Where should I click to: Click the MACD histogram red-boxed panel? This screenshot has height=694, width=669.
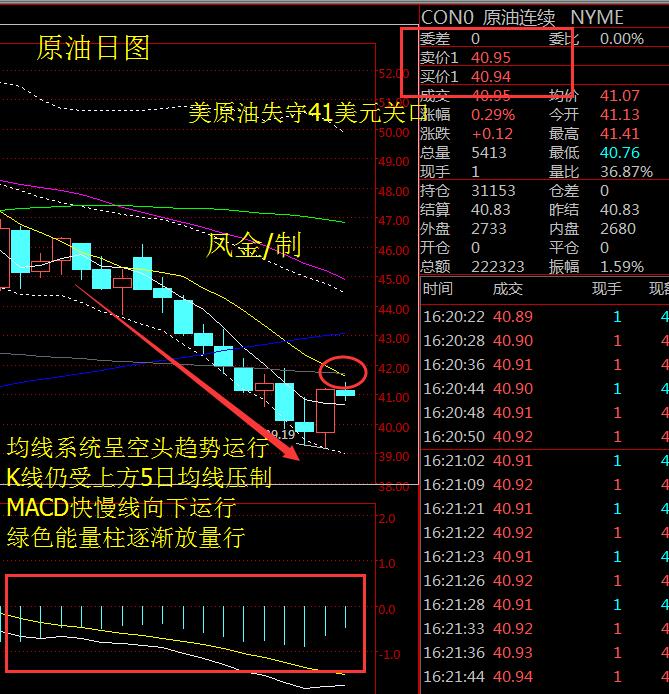coord(186,623)
